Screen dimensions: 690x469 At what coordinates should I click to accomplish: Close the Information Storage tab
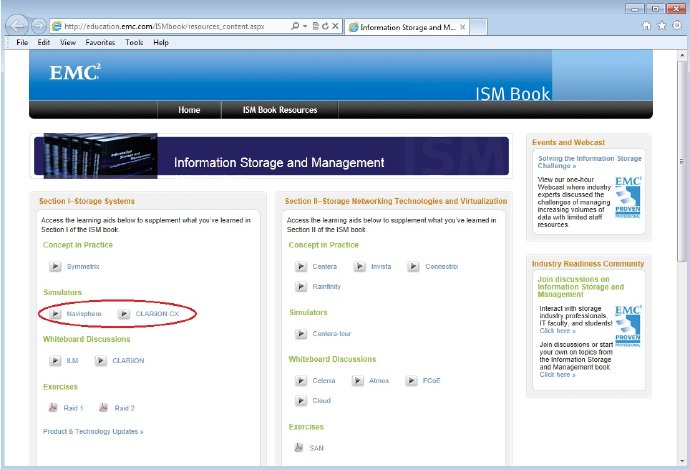pyautogui.click(x=462, y=27)
